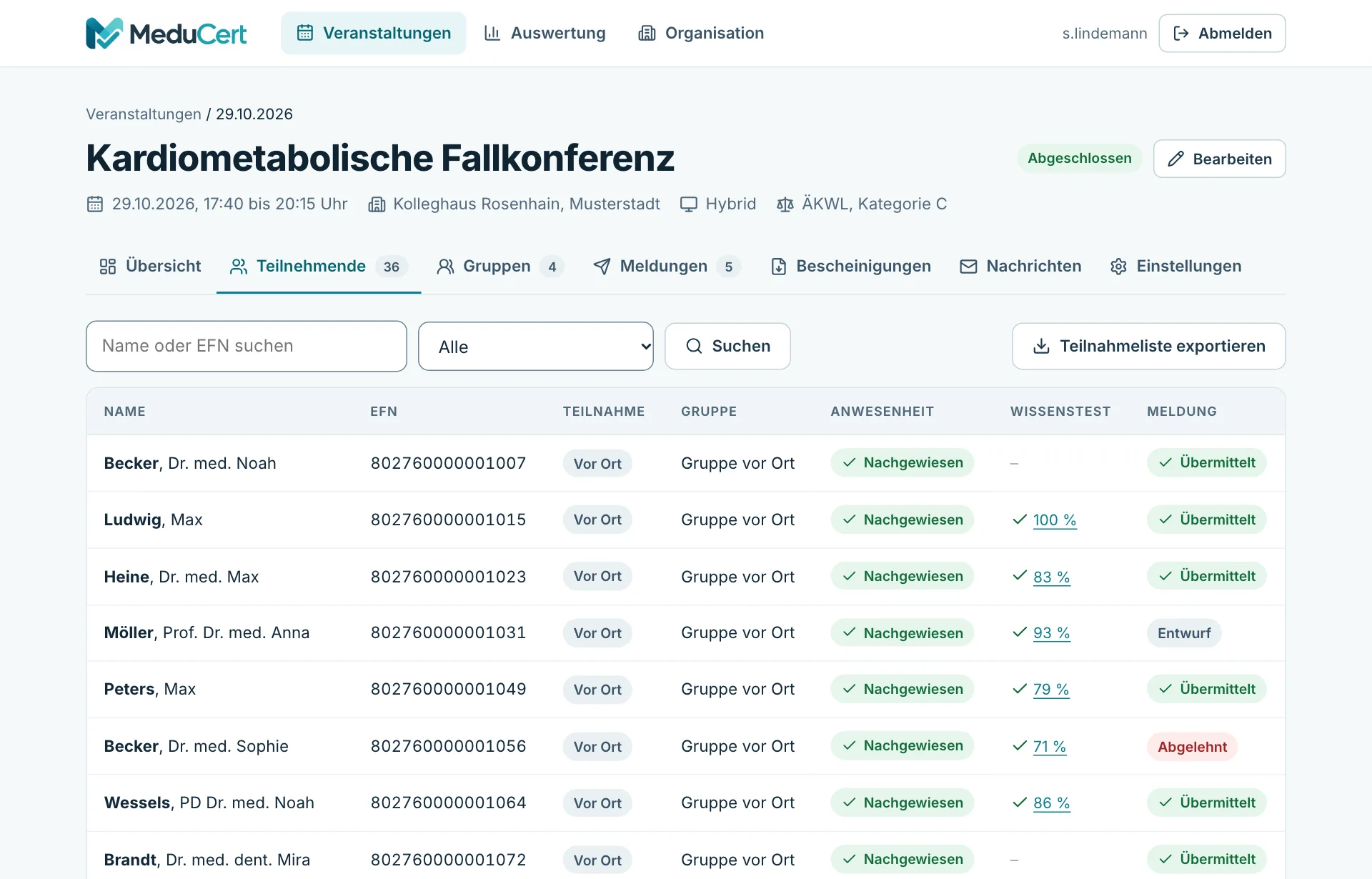
Task: Click the Abgeschlossen status badge
Action: pyautogui.click(x=1079, y=158)
